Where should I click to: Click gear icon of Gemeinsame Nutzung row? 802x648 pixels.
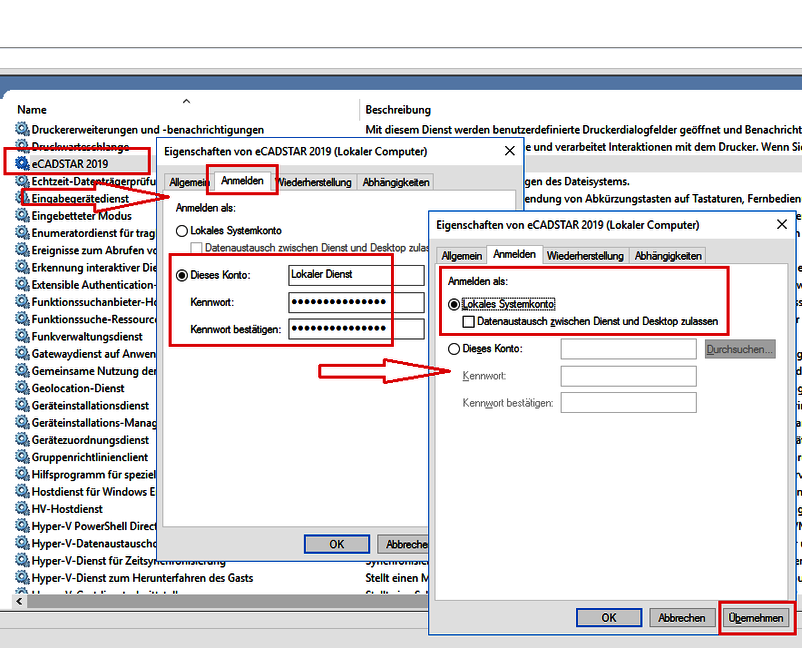click(22, 370)
